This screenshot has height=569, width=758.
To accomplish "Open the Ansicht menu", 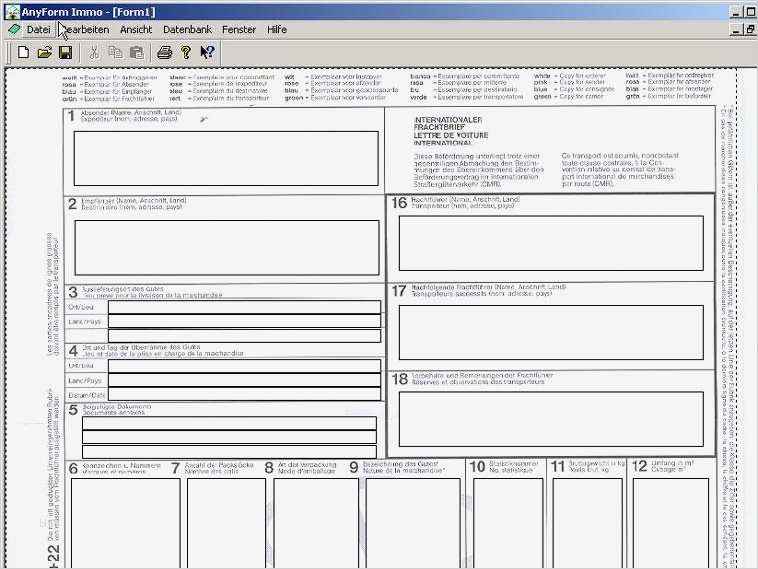I will tap(136, 29).
